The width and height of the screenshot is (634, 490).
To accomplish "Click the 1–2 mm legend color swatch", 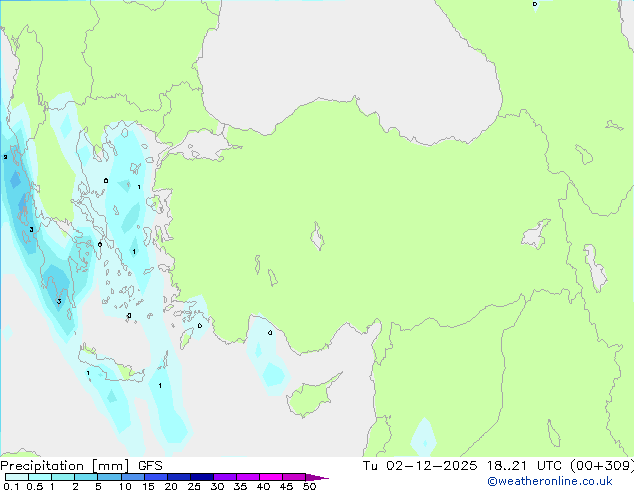I will [63, 477].
